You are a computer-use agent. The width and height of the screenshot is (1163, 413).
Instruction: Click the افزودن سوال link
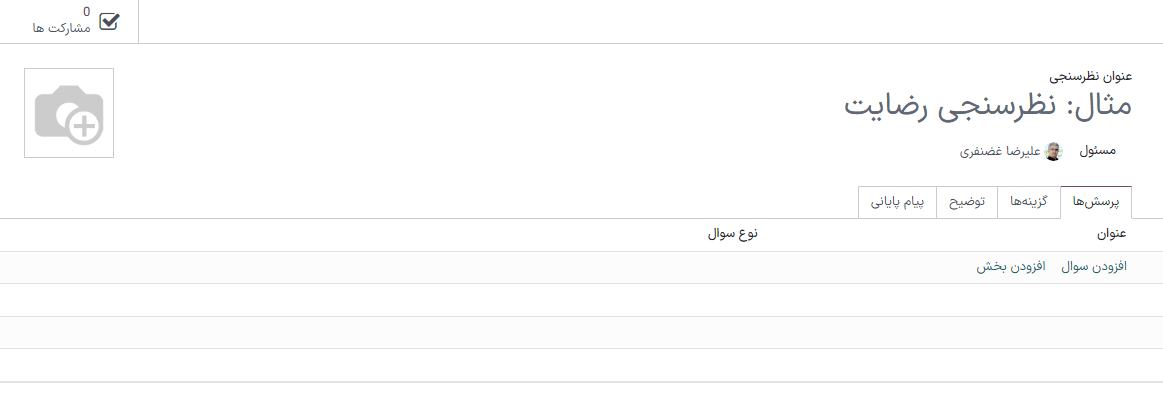[1093, 268]
